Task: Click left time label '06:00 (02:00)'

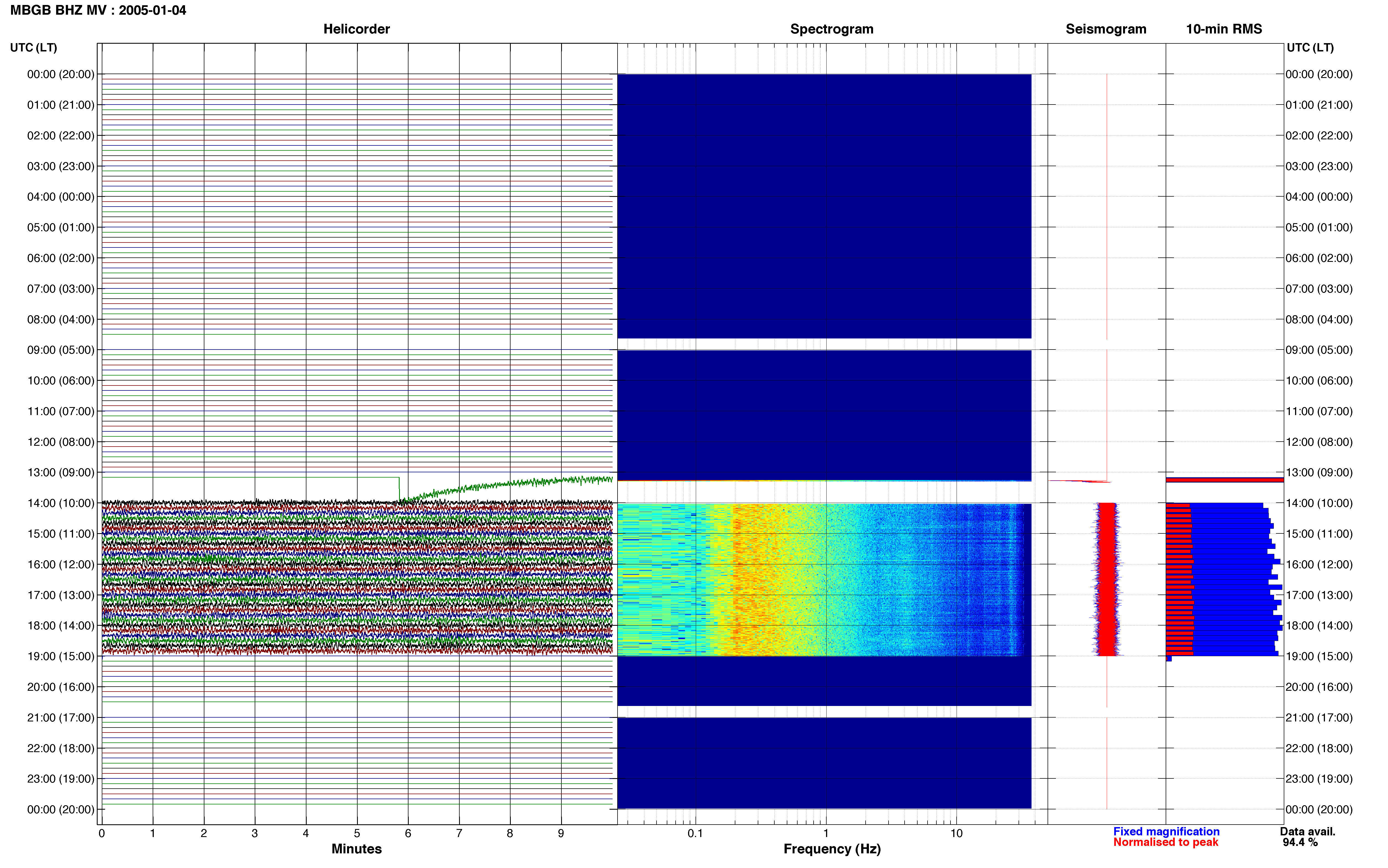Action: tap(61, 258)
